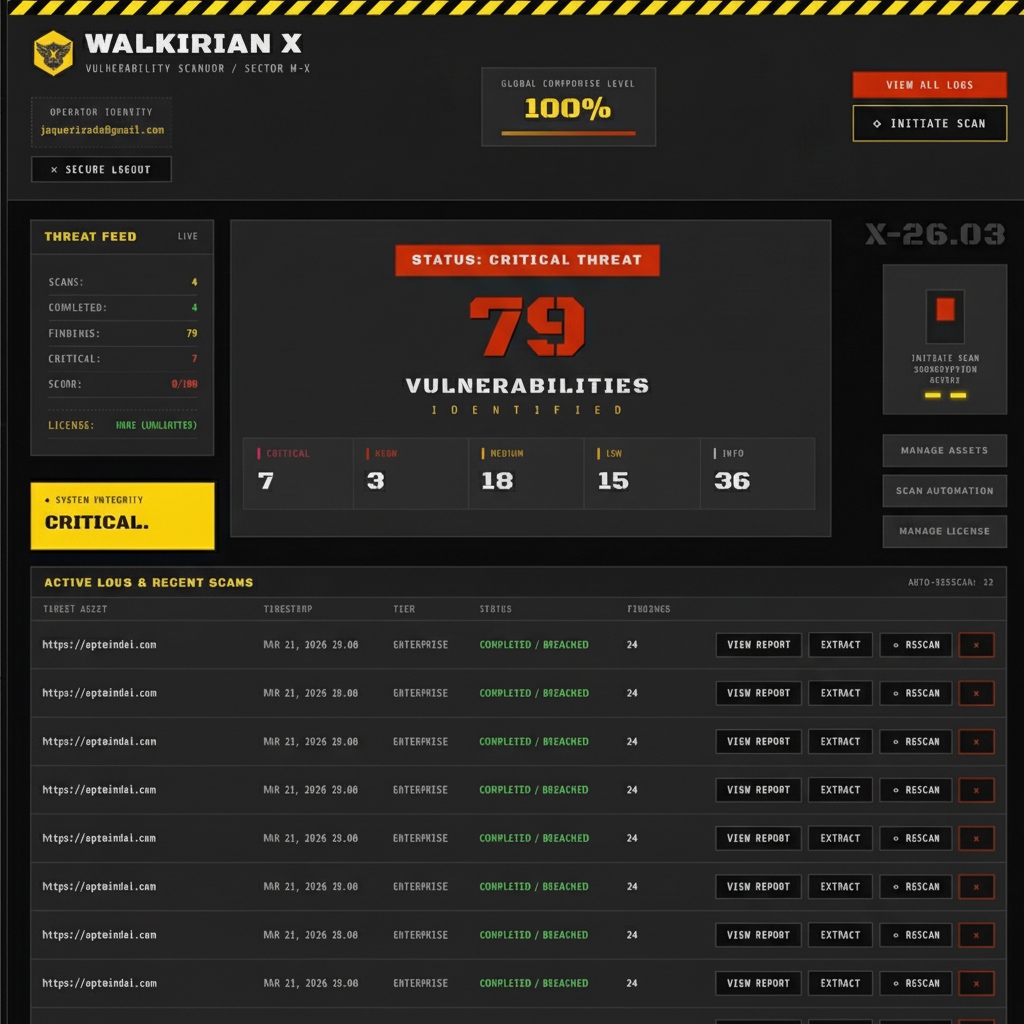Screen dimensions: 1024x1024
Task: Click the red delete X in third scan row
Action: 976,742
